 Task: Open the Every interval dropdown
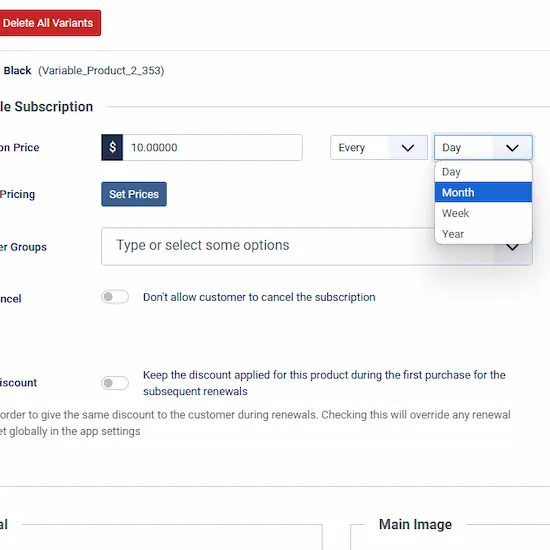(379, 147)
